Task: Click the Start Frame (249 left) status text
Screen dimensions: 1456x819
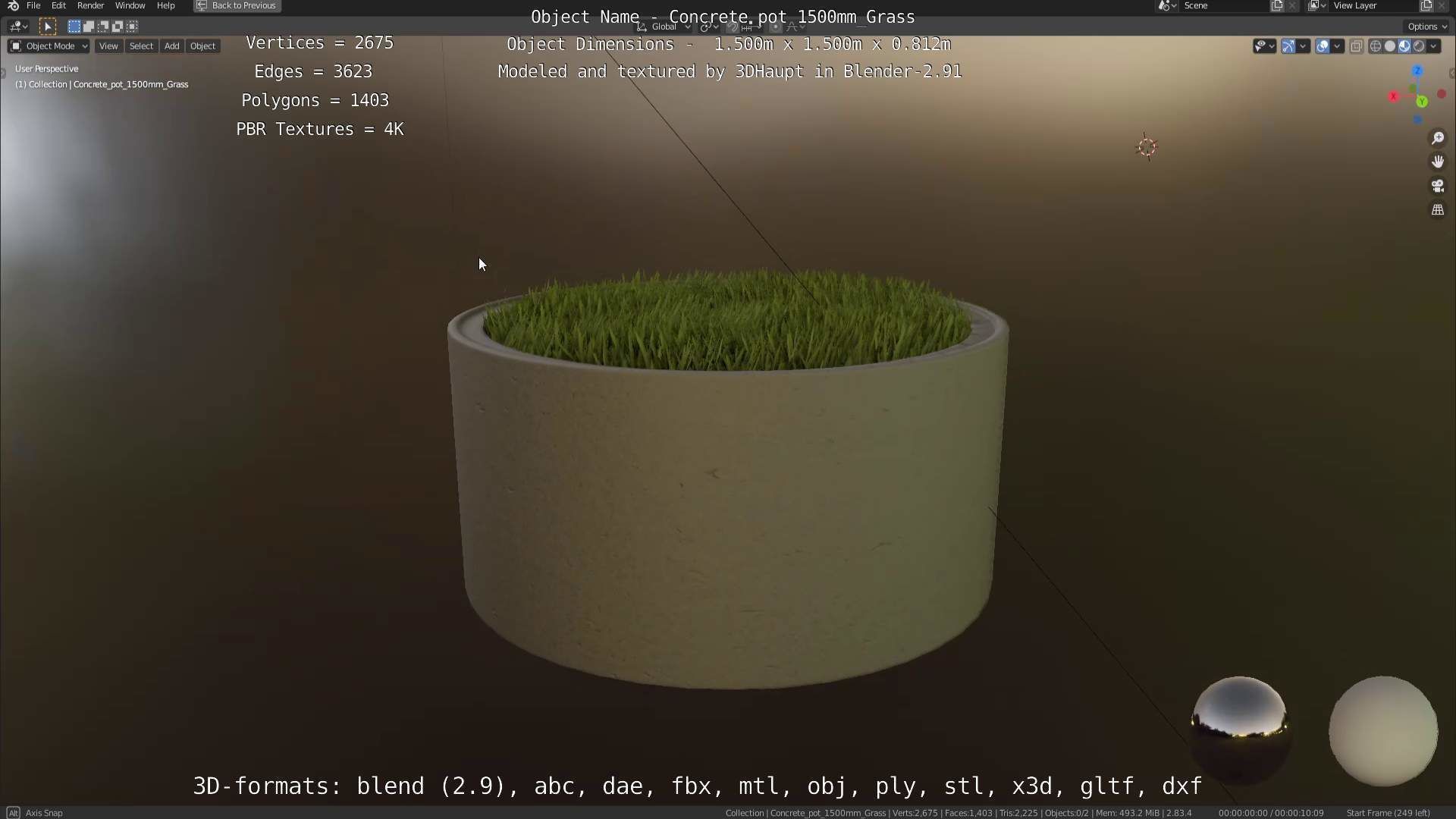Action: point(1388,813)
